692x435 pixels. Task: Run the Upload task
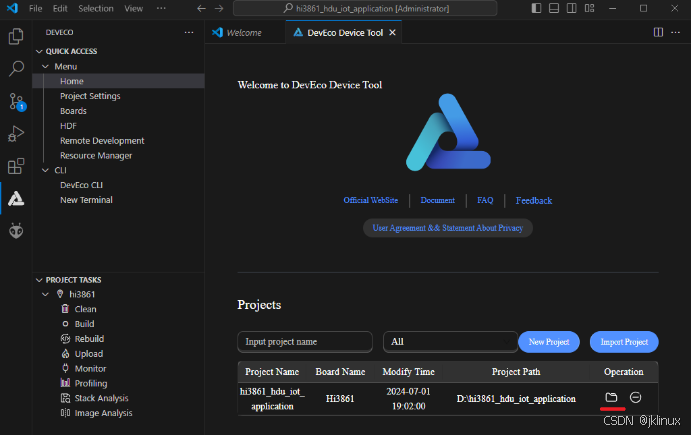point(89,354)
